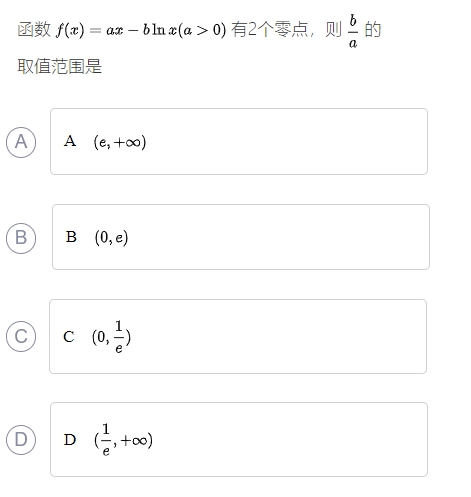
Task: Click the b/a fraction in the question
Action: (353, 31)
